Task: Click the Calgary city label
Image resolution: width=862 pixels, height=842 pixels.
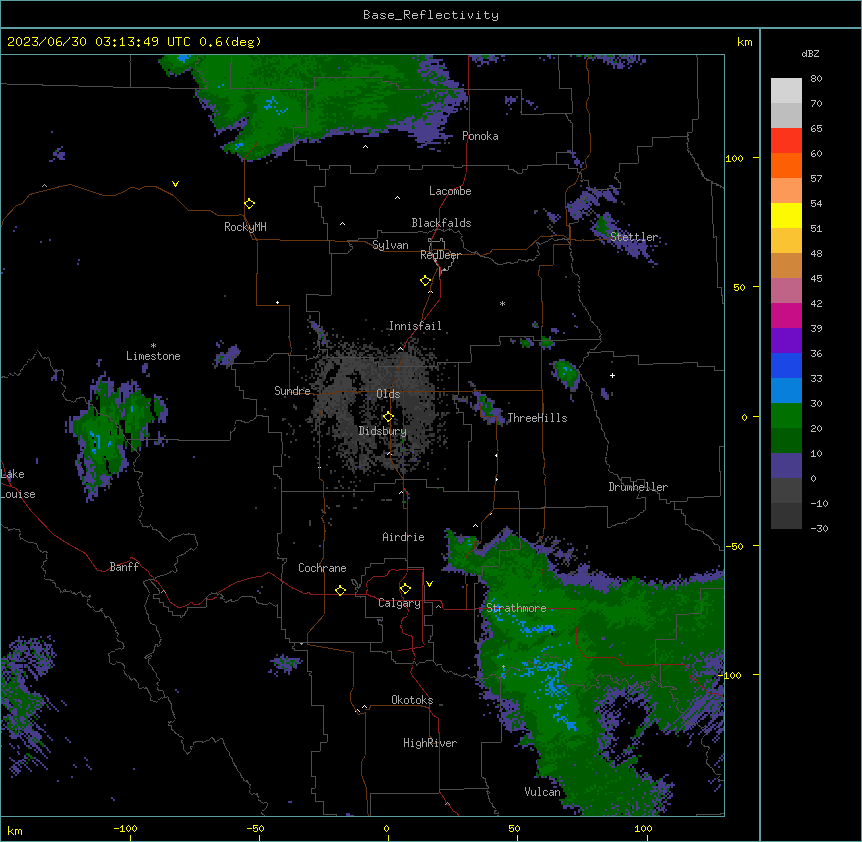Action: pyautogui.click(x=399, y=603)
